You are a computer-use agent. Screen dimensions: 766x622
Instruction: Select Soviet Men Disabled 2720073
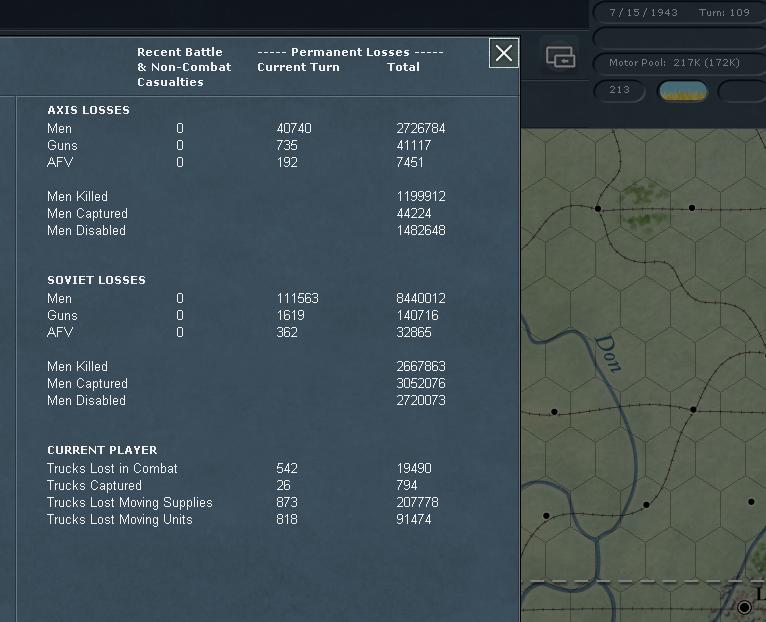tap(421, 400)
